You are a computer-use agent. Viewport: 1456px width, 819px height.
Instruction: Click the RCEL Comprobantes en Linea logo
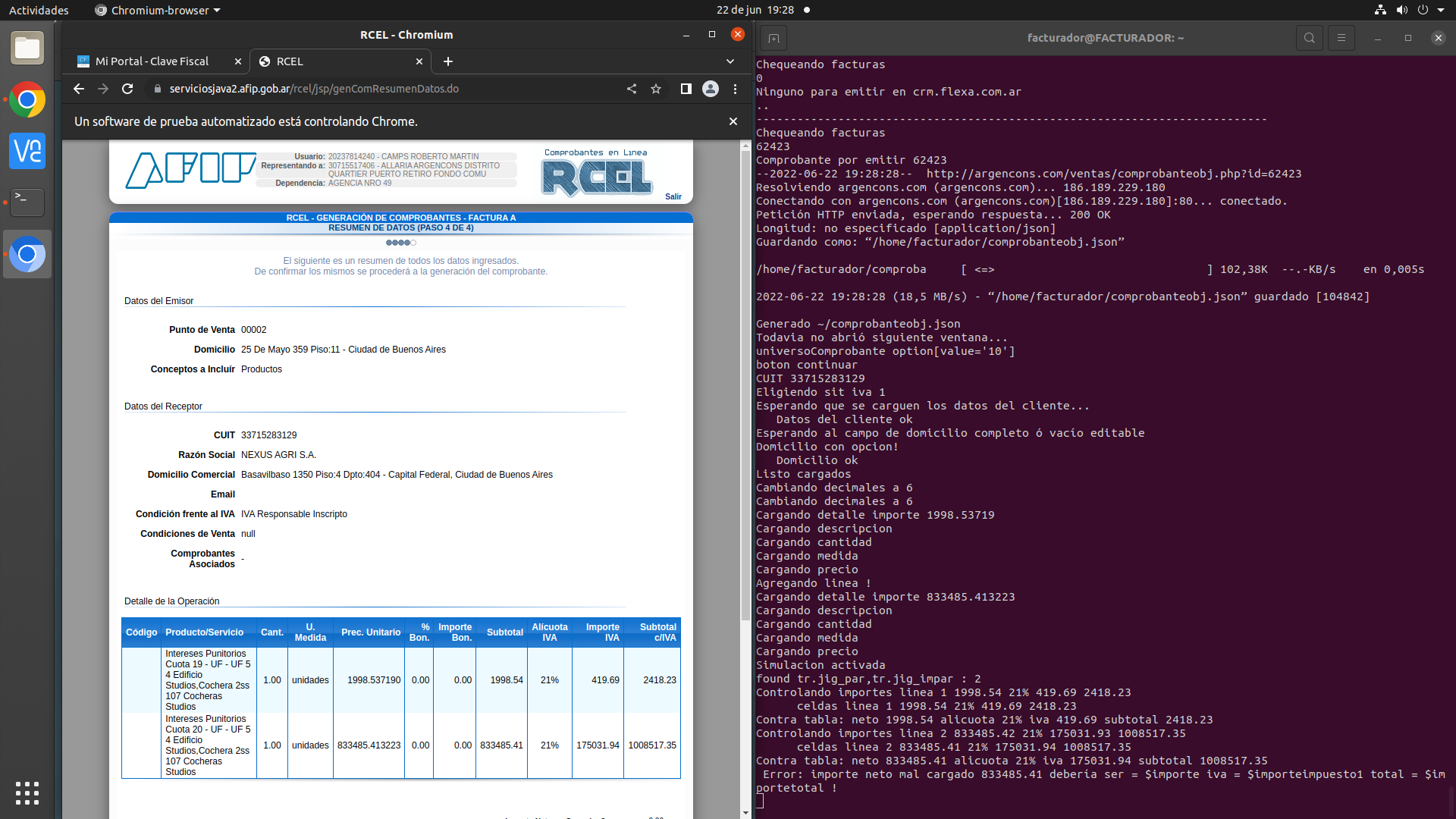click(x=597, y=174)
